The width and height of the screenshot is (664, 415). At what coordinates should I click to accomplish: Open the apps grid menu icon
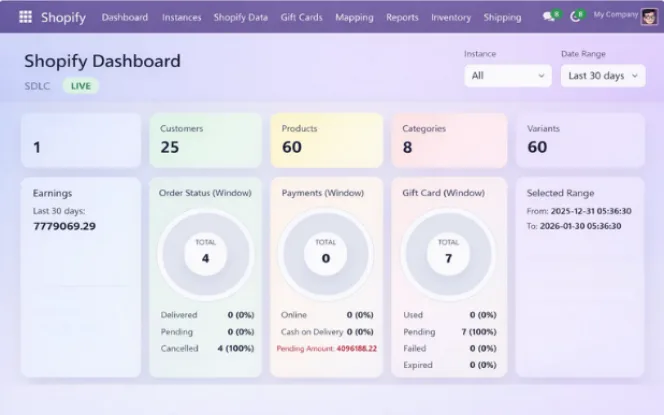pyautogui.click(x=25, y=17)
